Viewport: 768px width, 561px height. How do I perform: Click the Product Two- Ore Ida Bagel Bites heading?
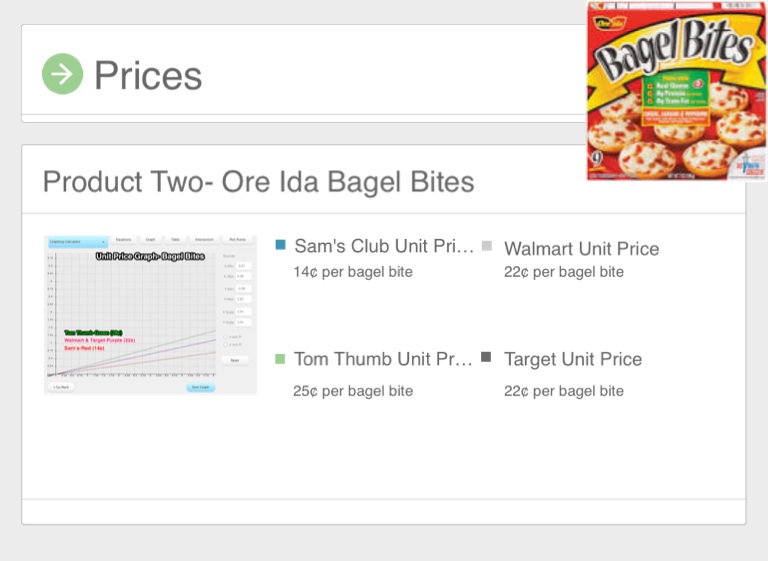tap(258, 182)
